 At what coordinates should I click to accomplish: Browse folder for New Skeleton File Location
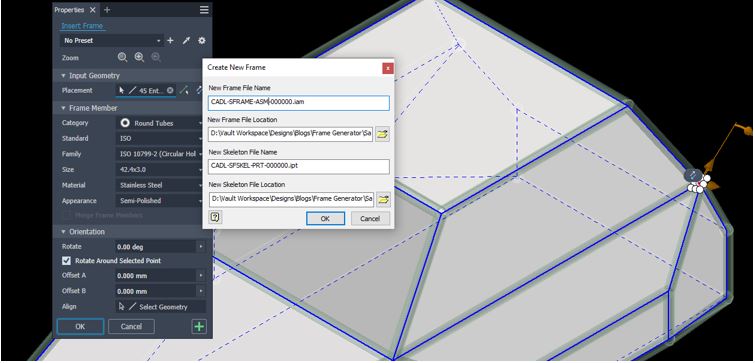click(382, 199)
